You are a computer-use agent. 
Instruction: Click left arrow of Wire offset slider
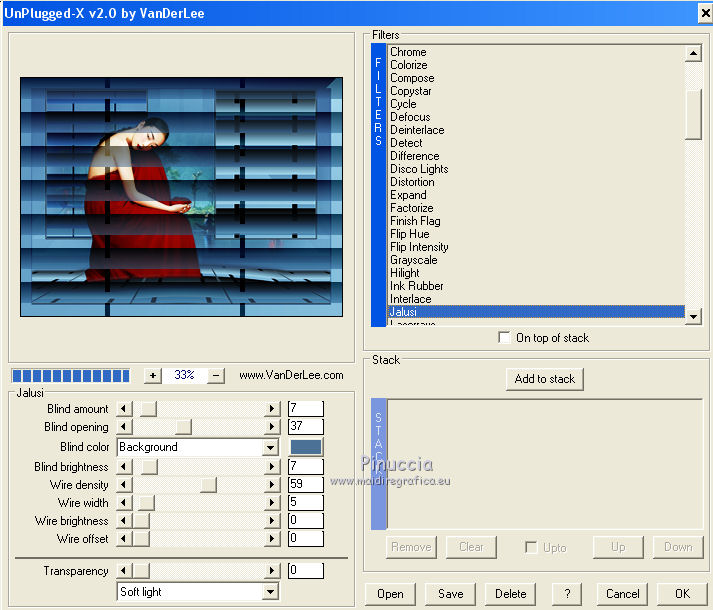(x=124, y=539)
